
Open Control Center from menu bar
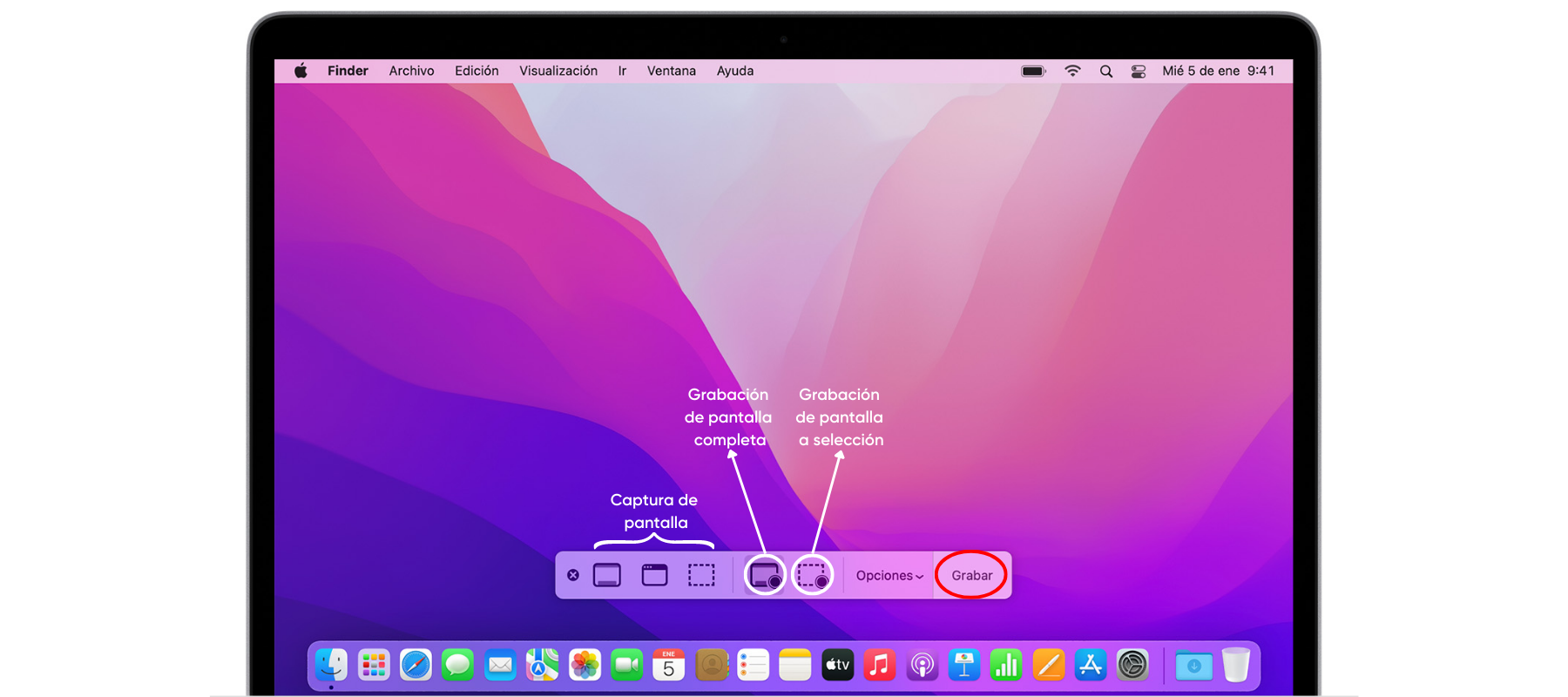pyautogui.click(x=1139, y=71)
